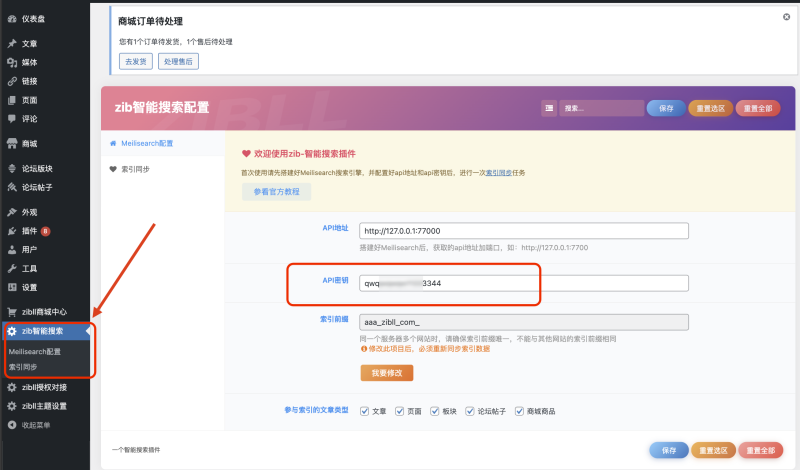This screenshot has height=470, width=800.
Task: Follow the 索引同步 link in welcome text
Action: [x=499, y=172]
